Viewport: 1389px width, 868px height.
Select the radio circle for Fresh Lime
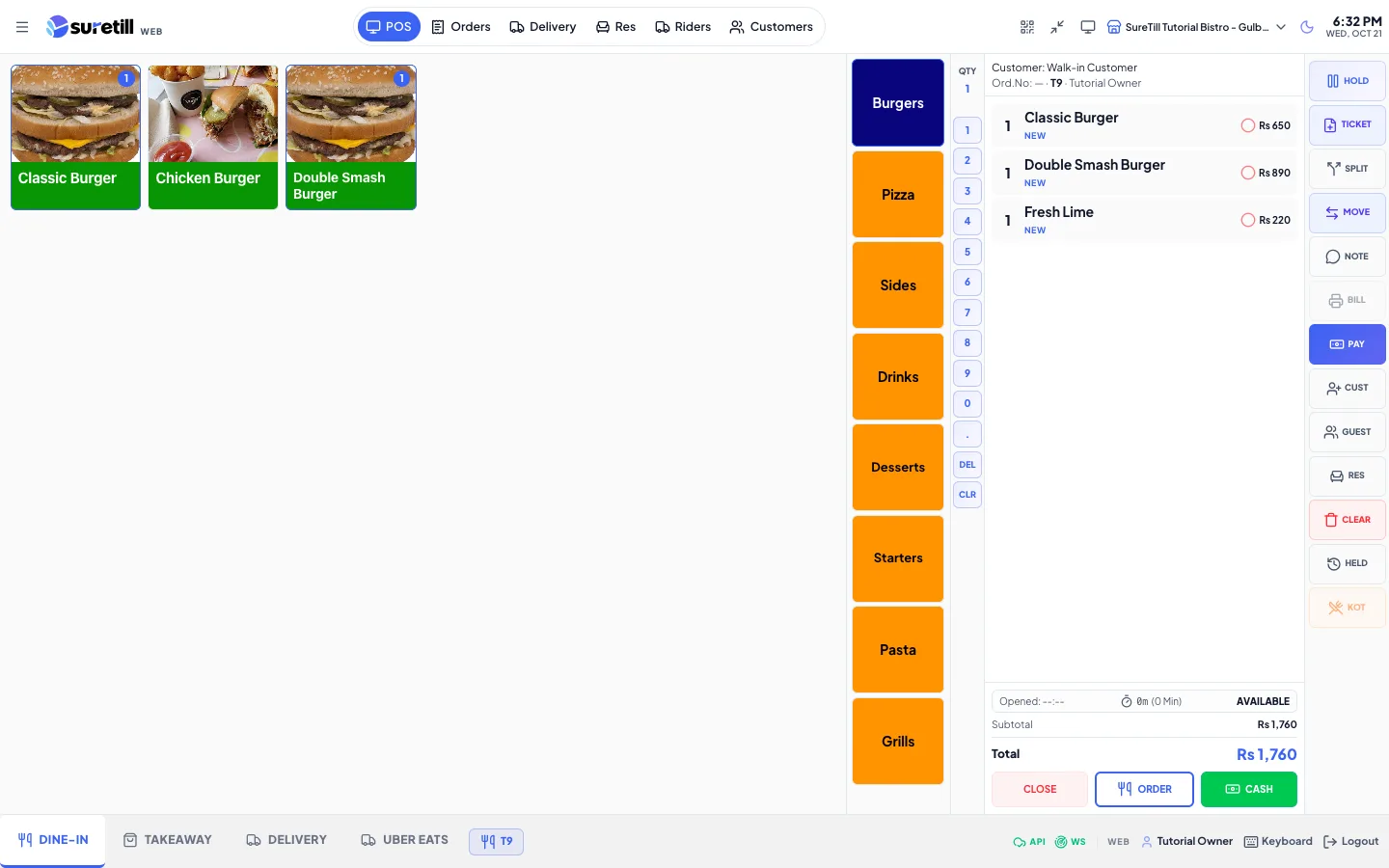(x=1248, y=220)
